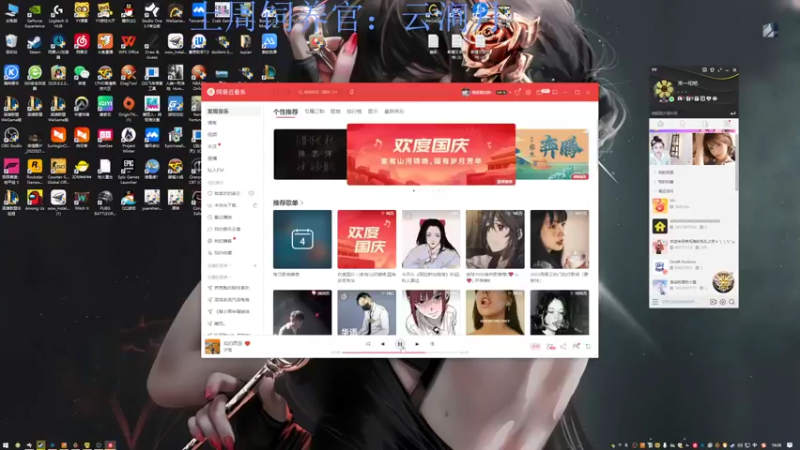
Task: Open the 欢度国庆 playlist card
Action: 366,239
